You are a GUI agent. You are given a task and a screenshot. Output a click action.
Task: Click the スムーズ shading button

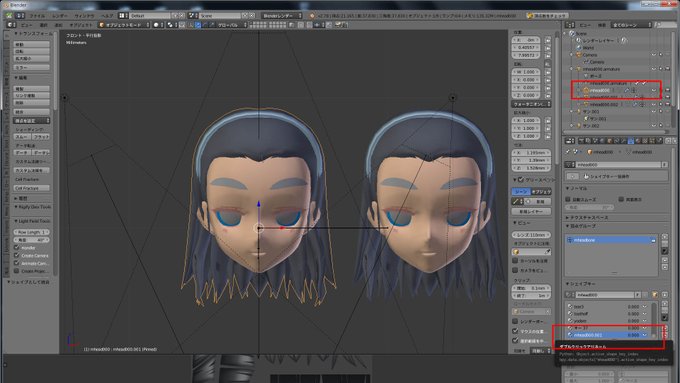click(x=22, y=137)
